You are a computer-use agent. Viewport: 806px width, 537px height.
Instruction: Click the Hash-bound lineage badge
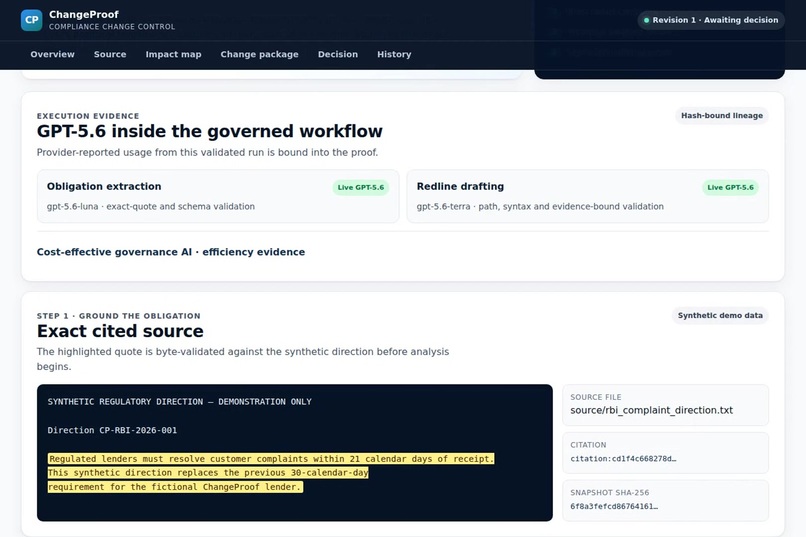coord(722,116)
